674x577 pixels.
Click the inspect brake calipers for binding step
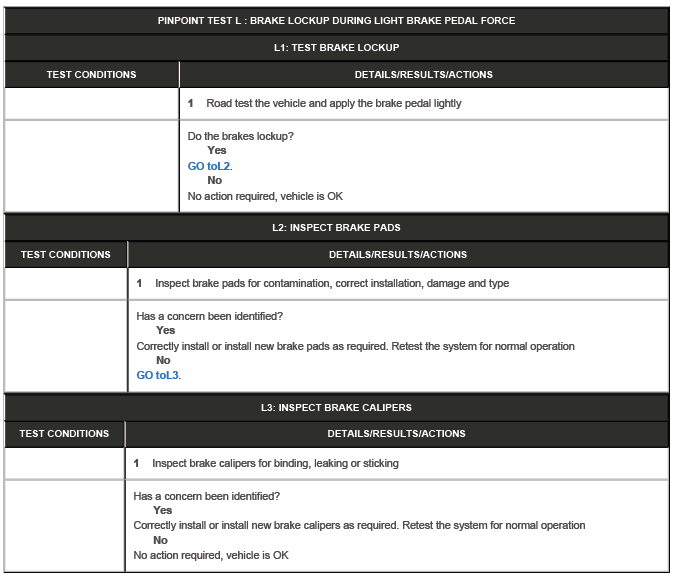click(x=275, y=463)
